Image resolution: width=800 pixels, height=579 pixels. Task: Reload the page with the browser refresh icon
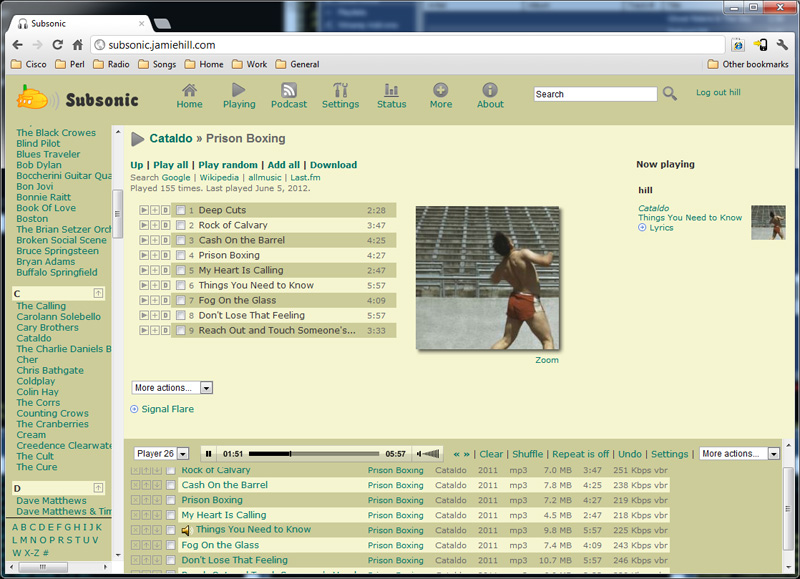58,45
